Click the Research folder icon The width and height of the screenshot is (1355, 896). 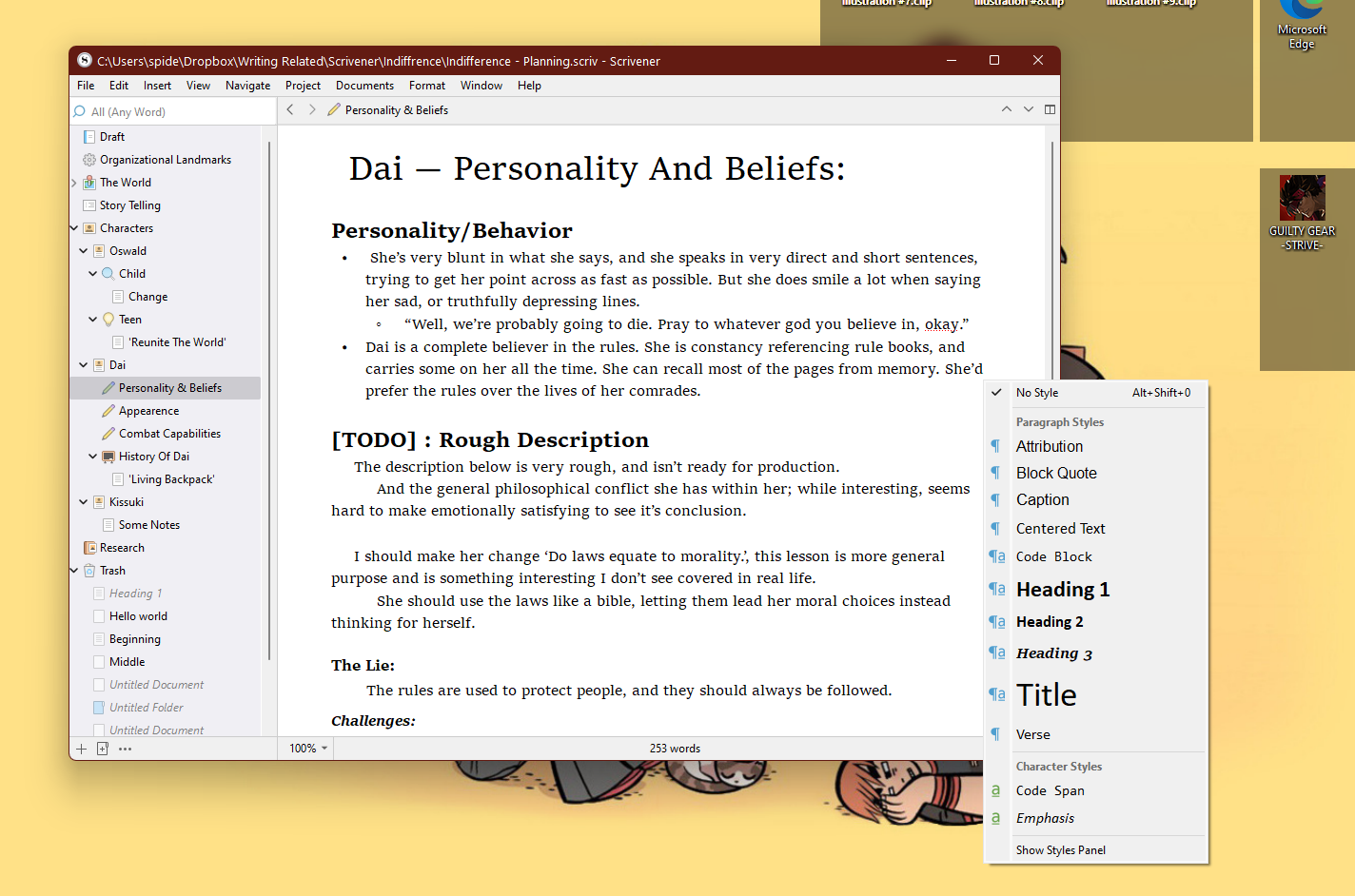pyautogui.click(x=89, y=547)
